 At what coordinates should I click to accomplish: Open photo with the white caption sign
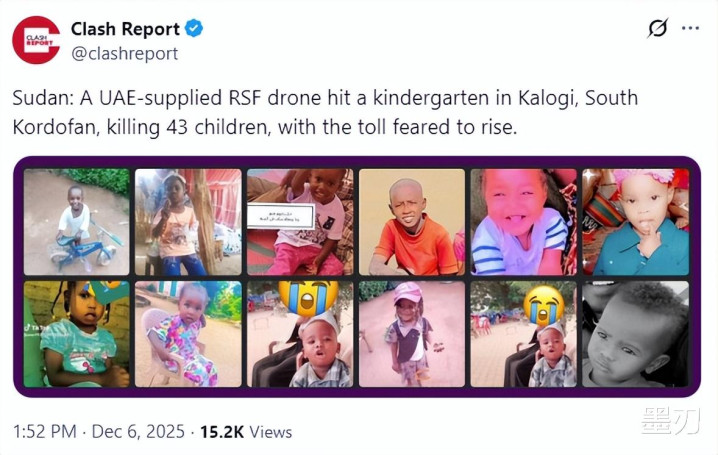(x=300, y=222)
